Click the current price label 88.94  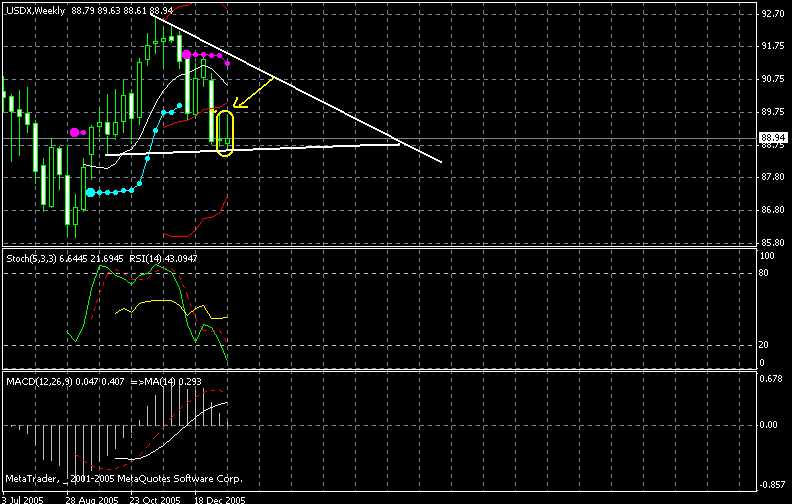[773, 137]
